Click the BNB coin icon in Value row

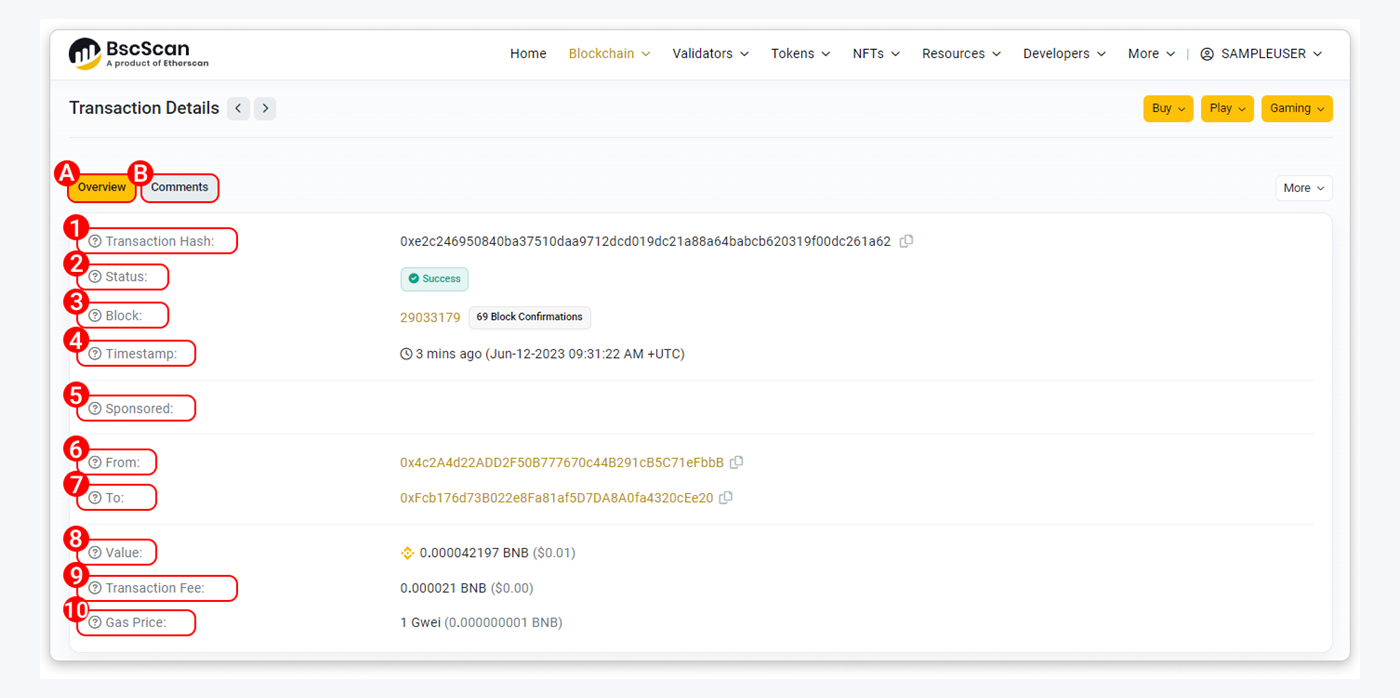pos(407,553)
